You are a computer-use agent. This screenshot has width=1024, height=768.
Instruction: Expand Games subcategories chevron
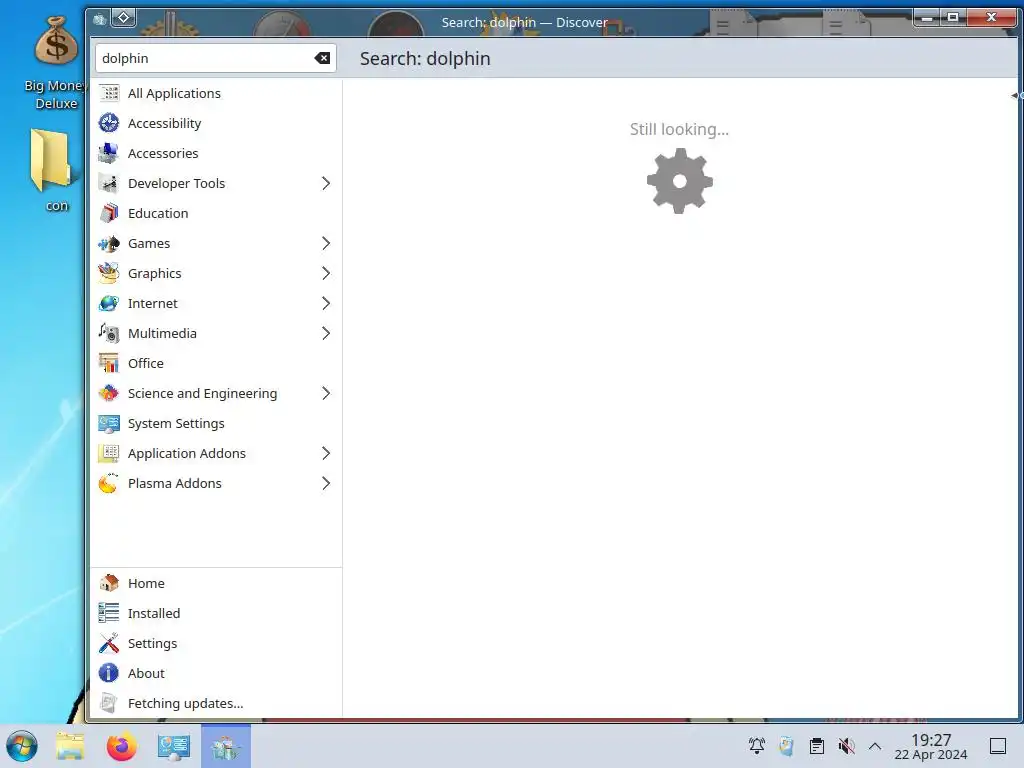(x=326, y=244)
